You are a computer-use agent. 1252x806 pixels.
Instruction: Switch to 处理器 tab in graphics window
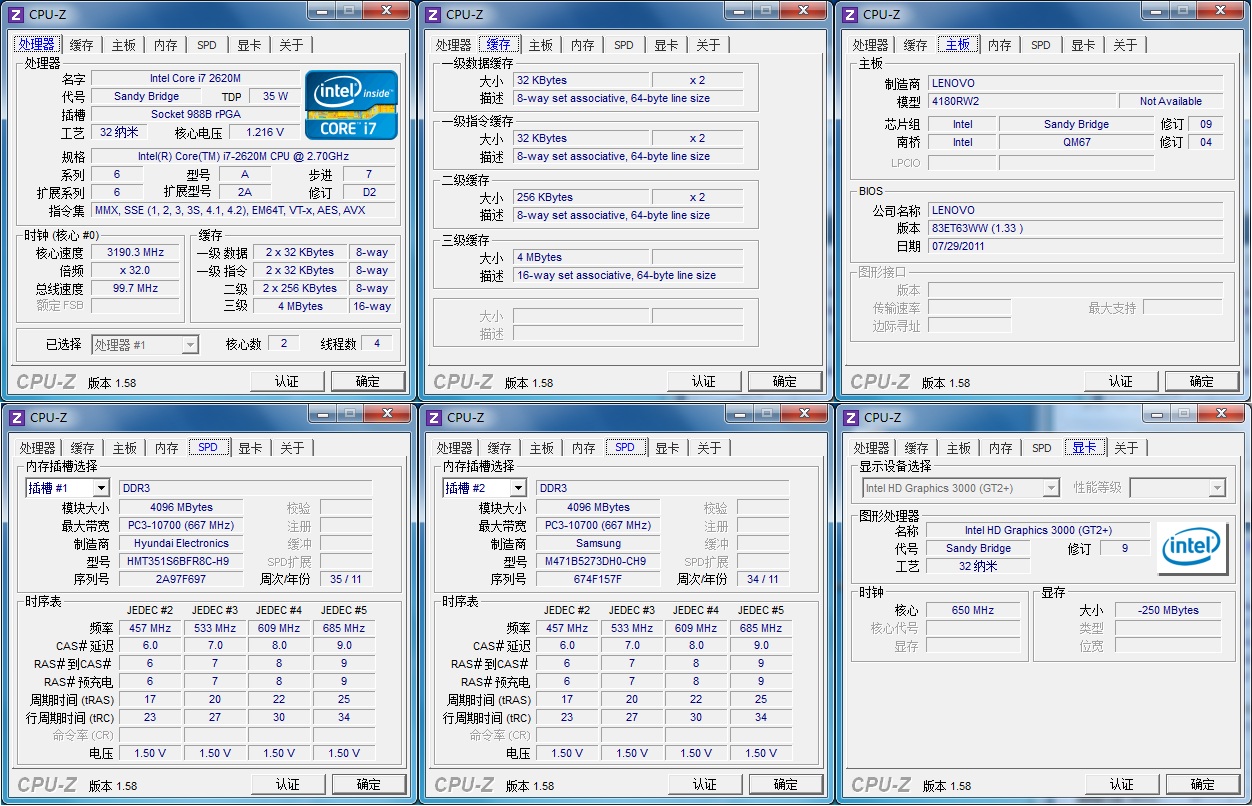tap(871, 448)
